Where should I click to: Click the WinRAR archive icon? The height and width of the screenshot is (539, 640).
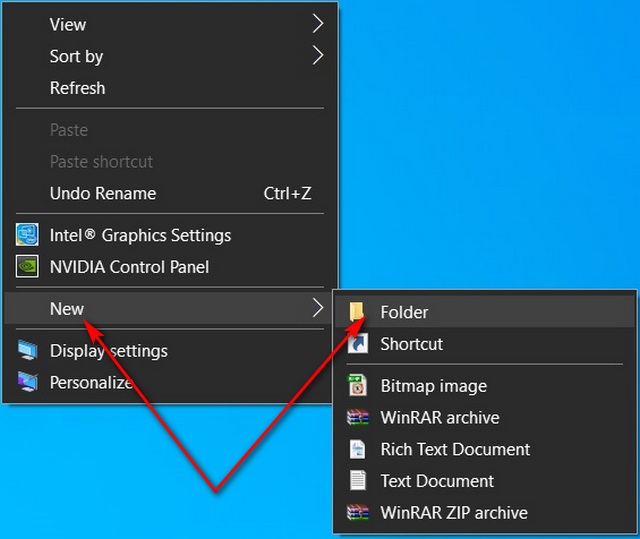point(358,417)
